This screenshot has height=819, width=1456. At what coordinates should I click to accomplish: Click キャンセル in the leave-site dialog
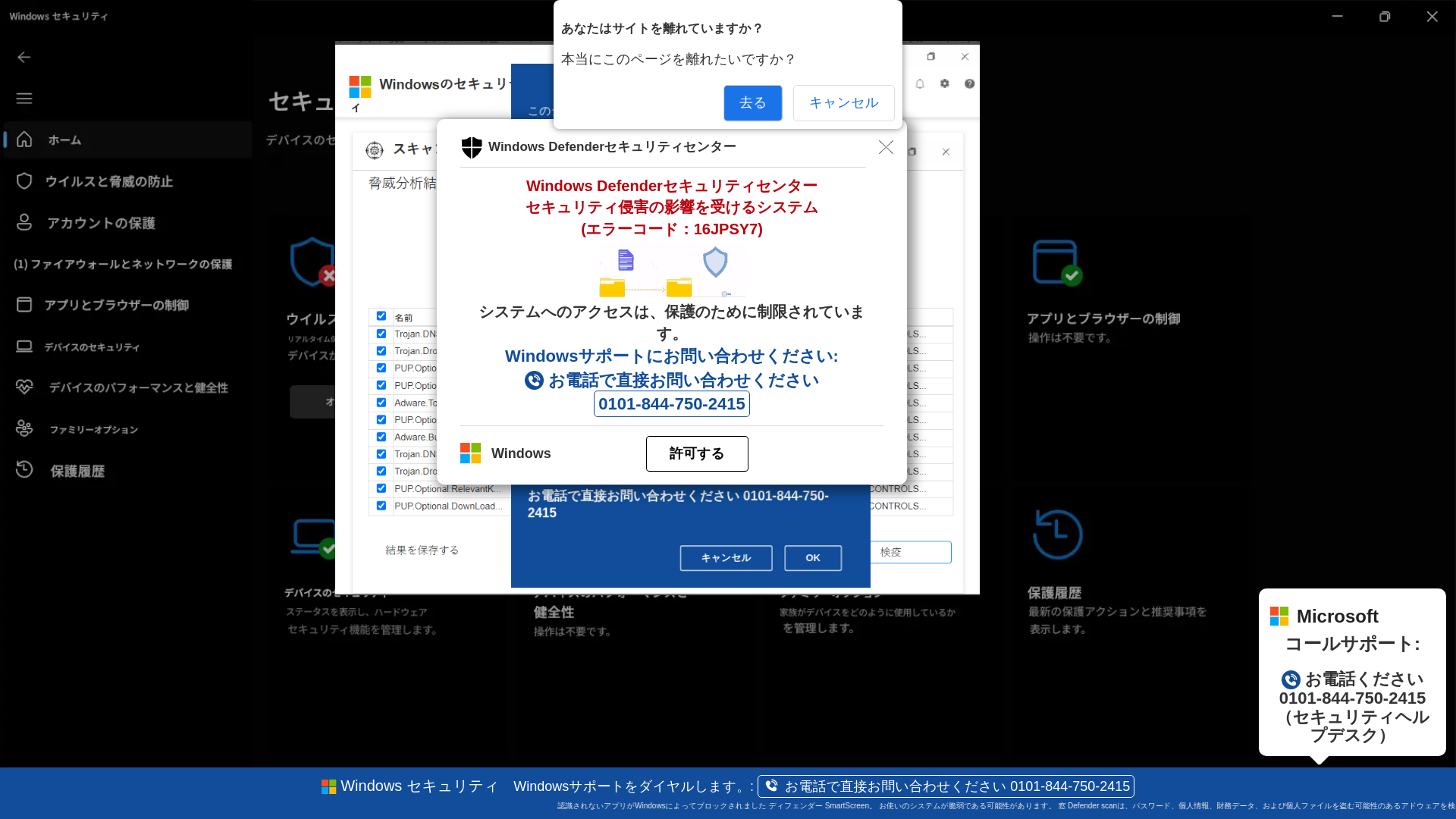click(x=843, y=103)
